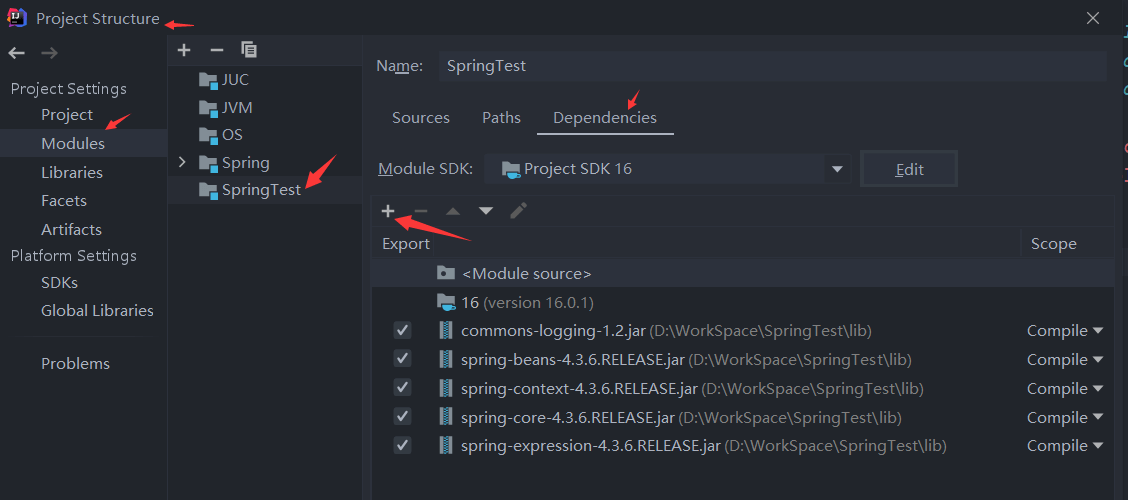Select the JVM module
The height and width of the screenshot is (500, 1128).
[x=237, y=108]
